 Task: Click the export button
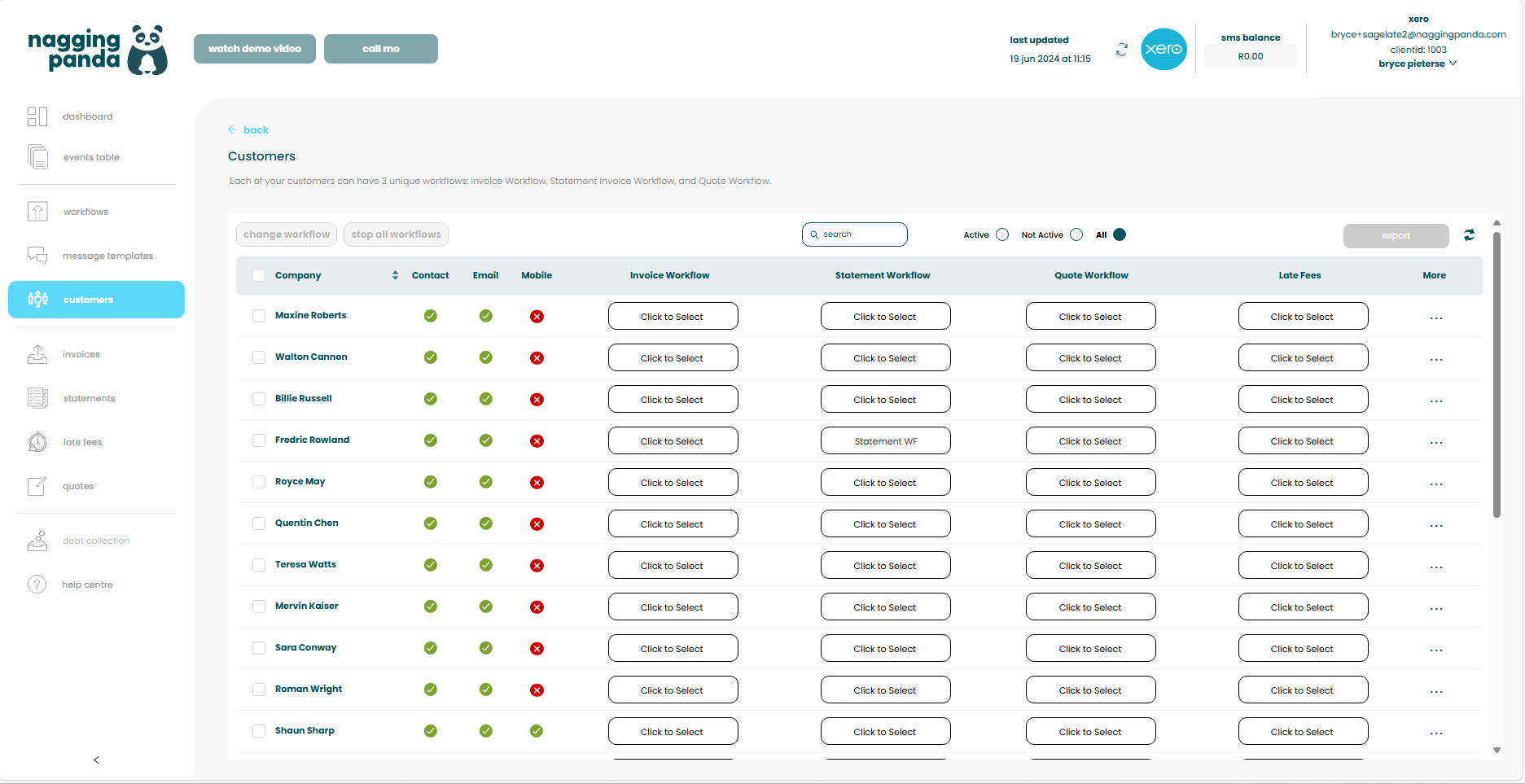[1396, 235]
